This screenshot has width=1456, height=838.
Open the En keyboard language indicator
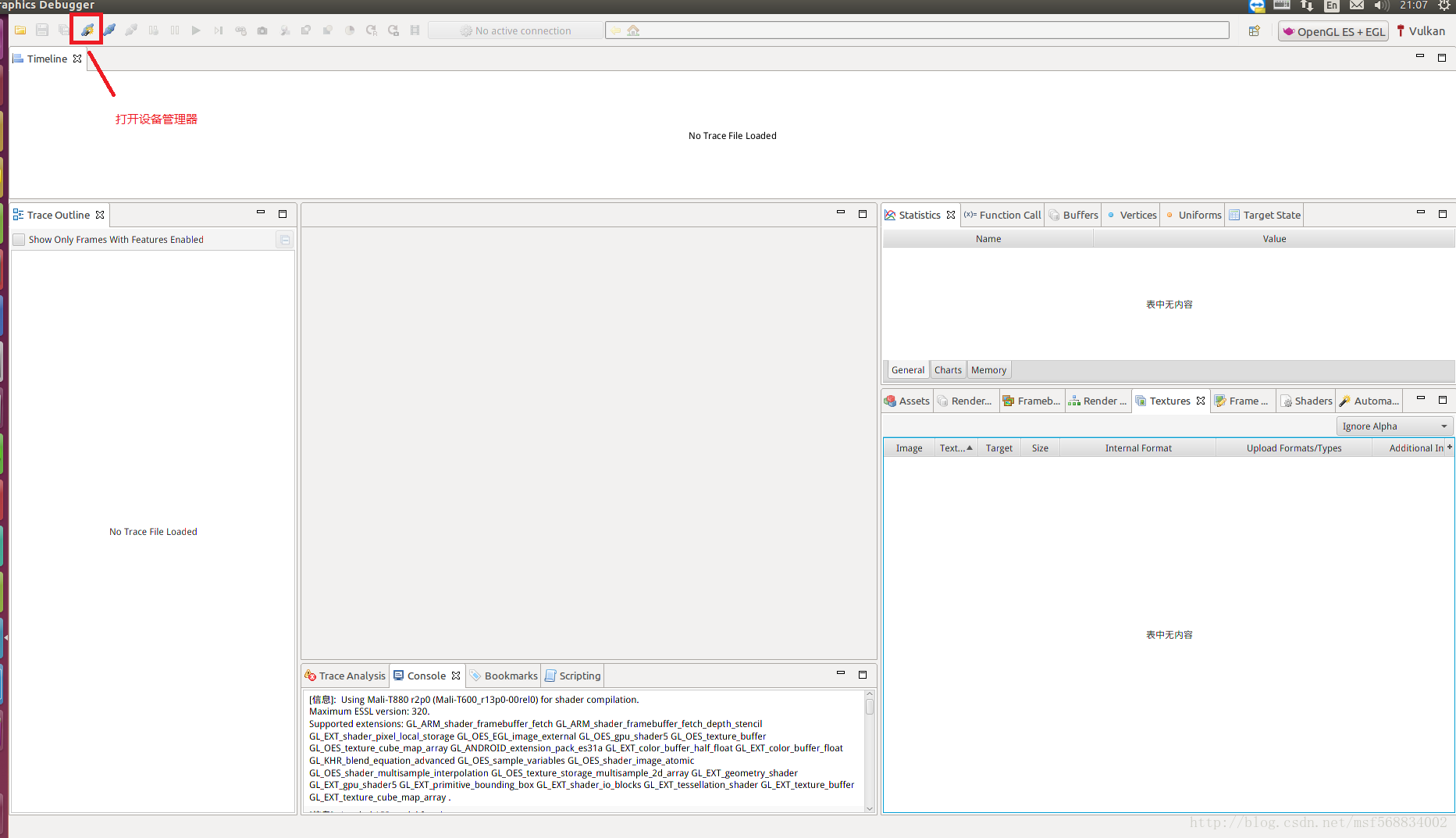[x=1332, y=5]
